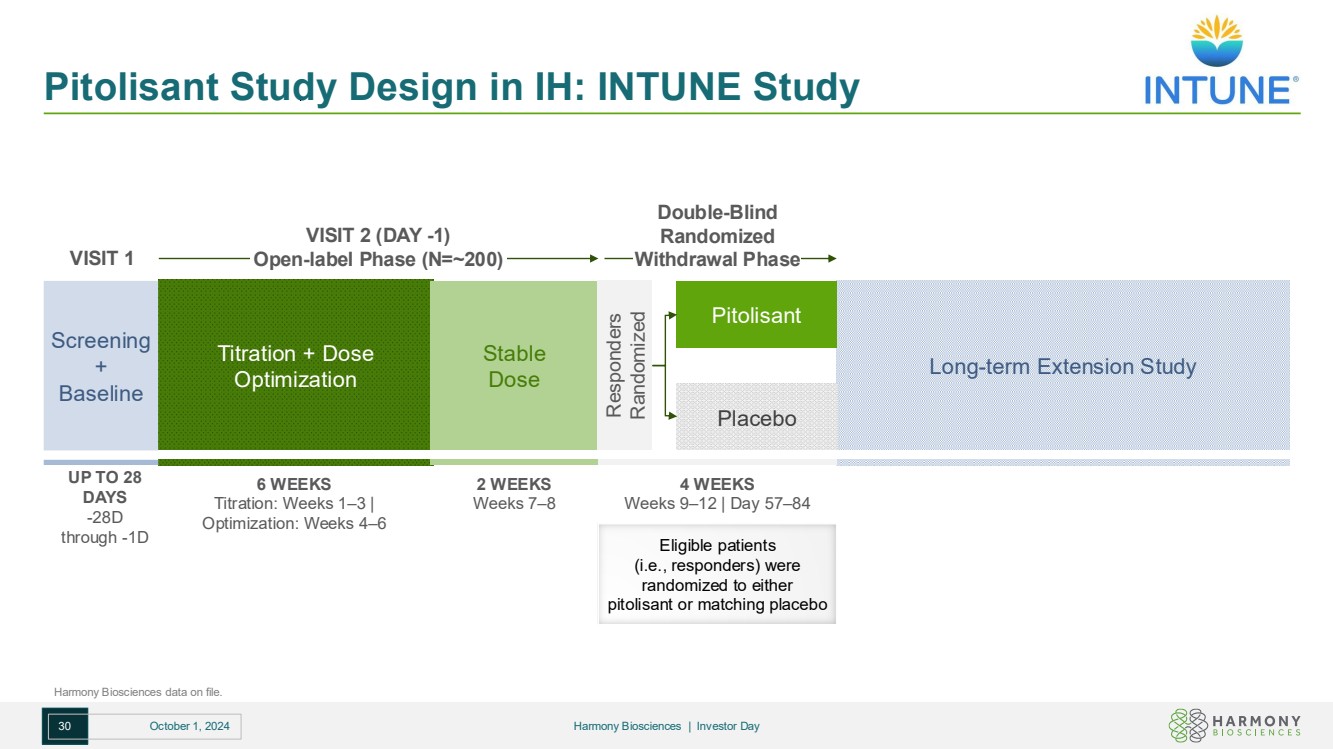Image resolution: width=1333 pixels, height=749 pixels.
Task: Click the INTUNE sunburst logo icon
Action: pyautogui.click(x=1216, y=40)
